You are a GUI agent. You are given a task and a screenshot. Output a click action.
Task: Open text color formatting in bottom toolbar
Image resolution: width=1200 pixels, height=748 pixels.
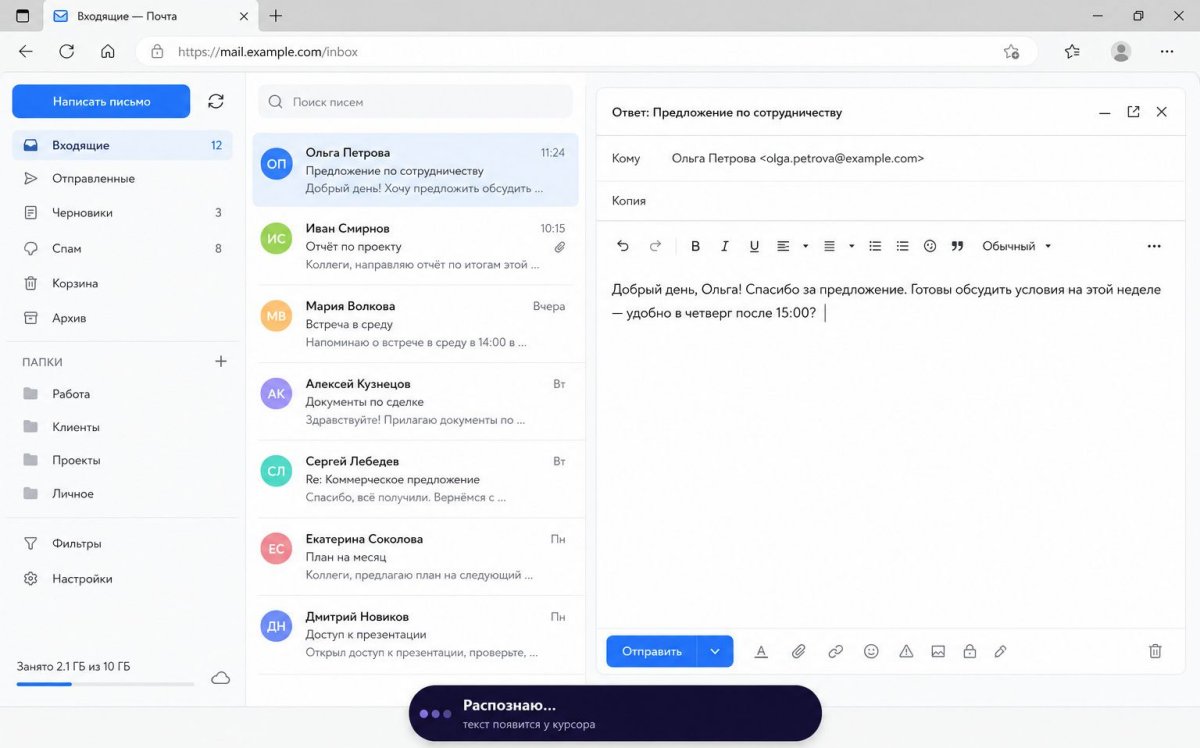pyautogui.click(x=761, y=651)
